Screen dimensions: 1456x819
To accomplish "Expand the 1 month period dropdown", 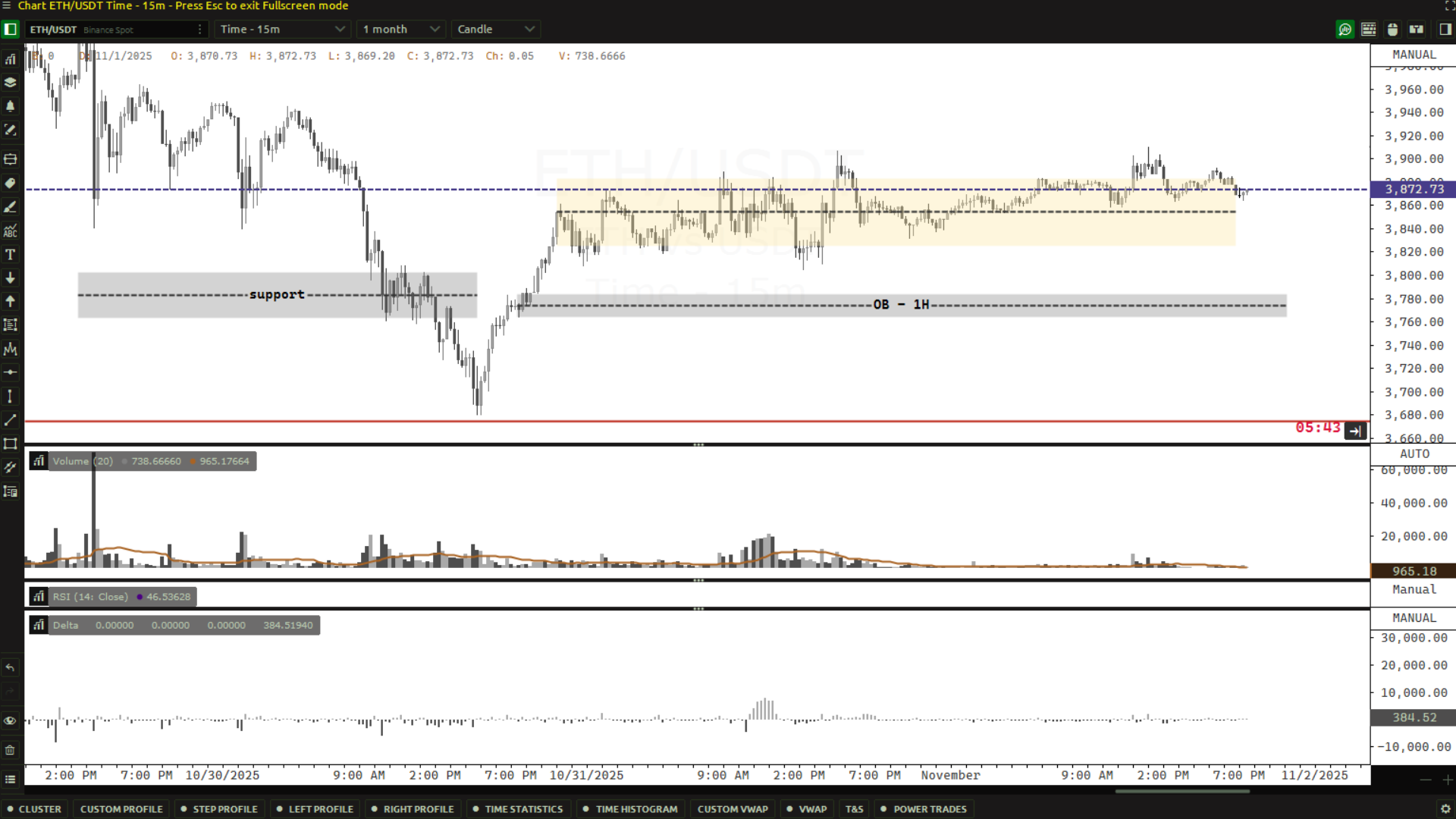I will pyautogui.click(x=401, y=30).
